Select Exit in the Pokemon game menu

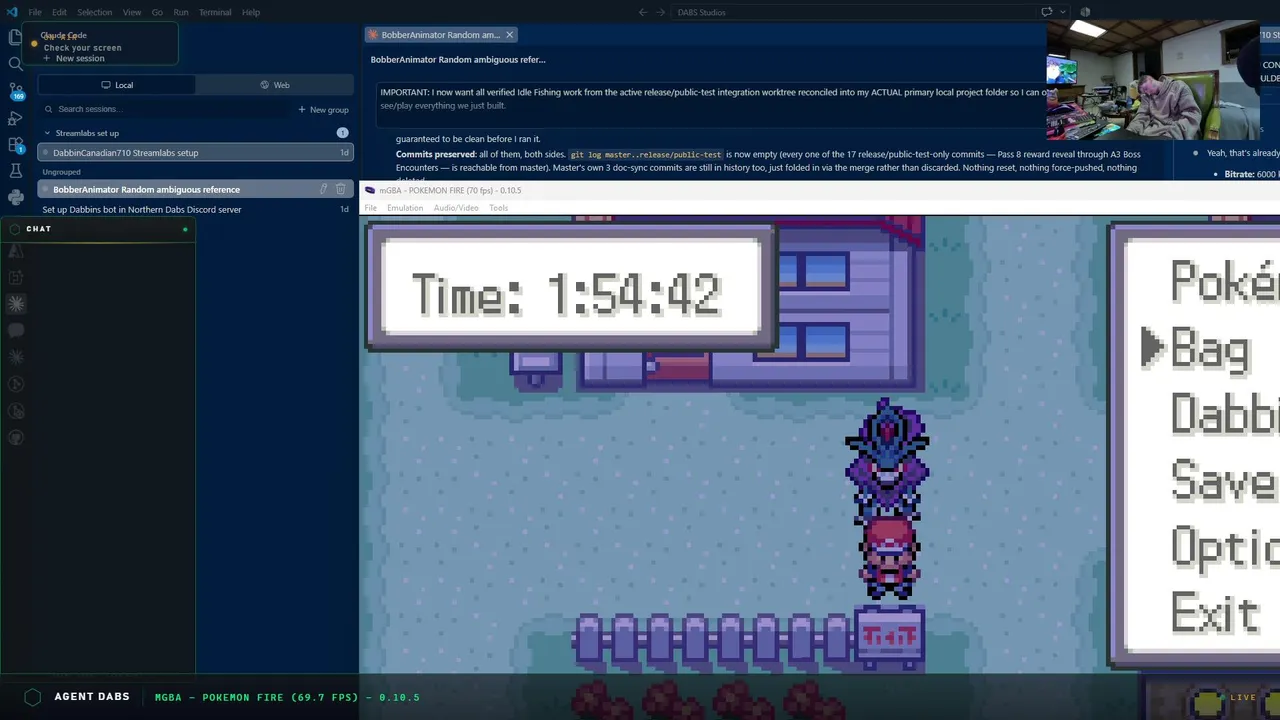coord(1214,613)
